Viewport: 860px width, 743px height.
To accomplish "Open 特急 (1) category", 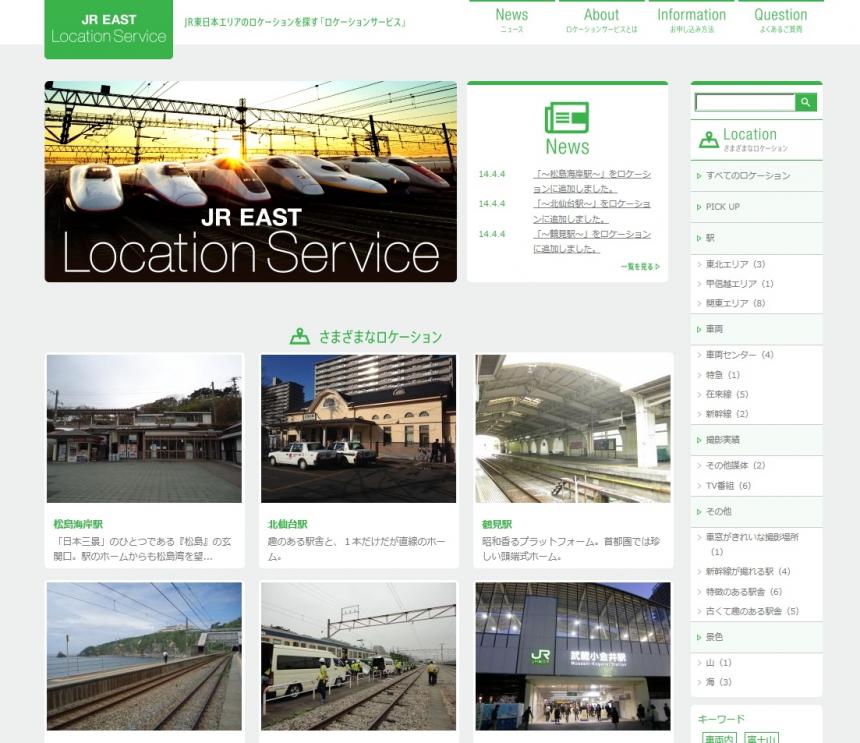I will coord(722,375).
